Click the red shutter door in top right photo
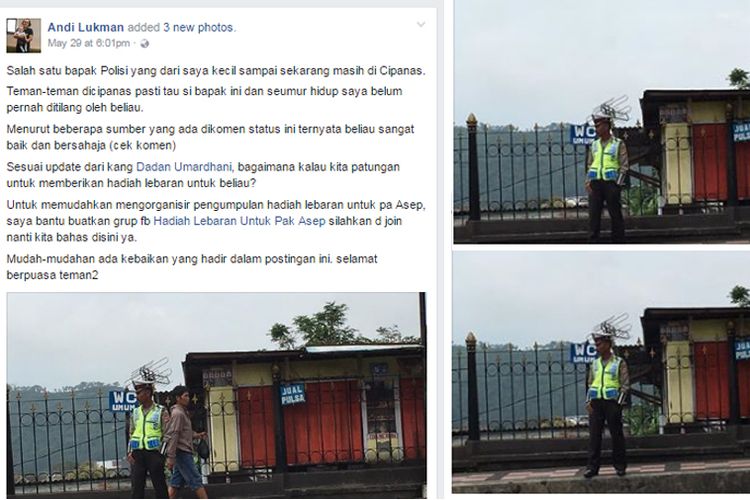 [x=710, y=162]
